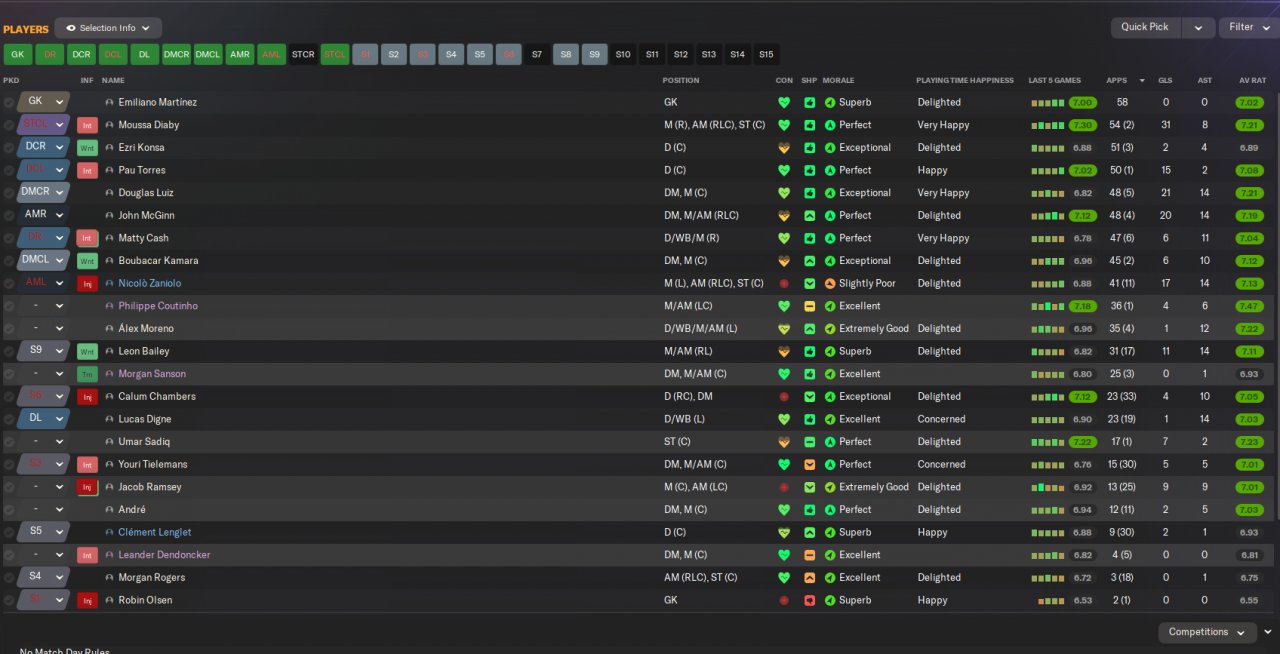Click Calum Chambers's Inj injury badge
The height and width of the screenshot is (654, 1280).
pyautogui.click(x=88, y=397)
